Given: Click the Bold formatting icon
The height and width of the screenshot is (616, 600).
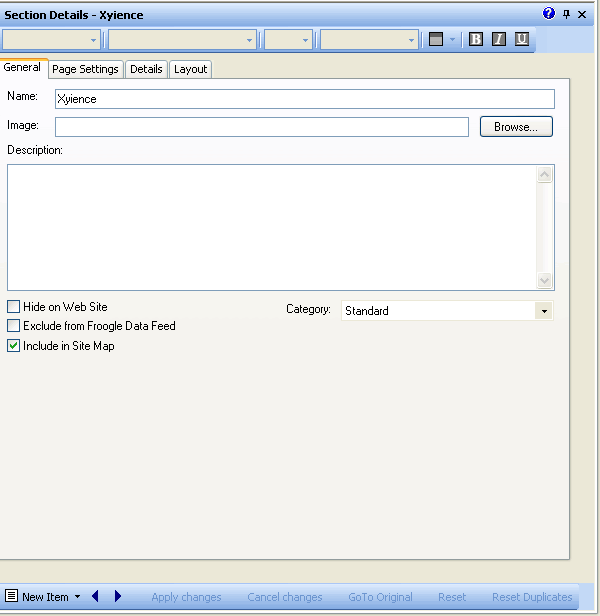Looking at the screenshot, I should pos(476,39).
